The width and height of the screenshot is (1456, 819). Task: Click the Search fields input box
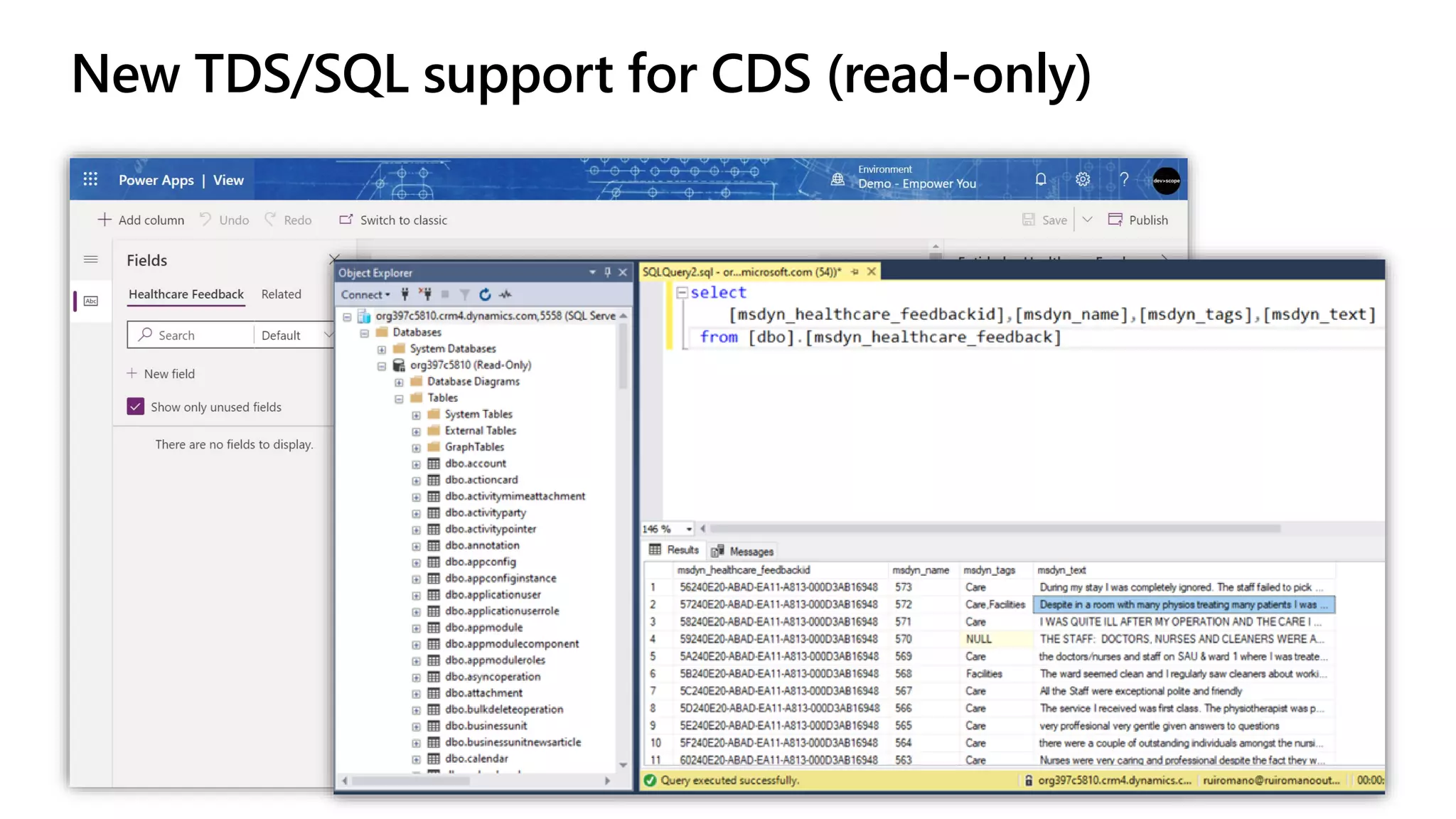pos(191,335)
